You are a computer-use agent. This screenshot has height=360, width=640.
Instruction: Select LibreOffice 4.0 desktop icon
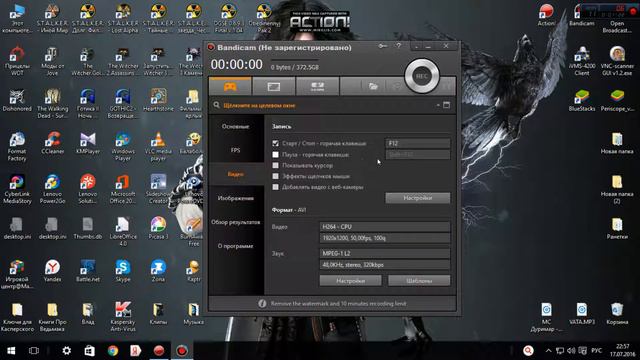(123, 231)
